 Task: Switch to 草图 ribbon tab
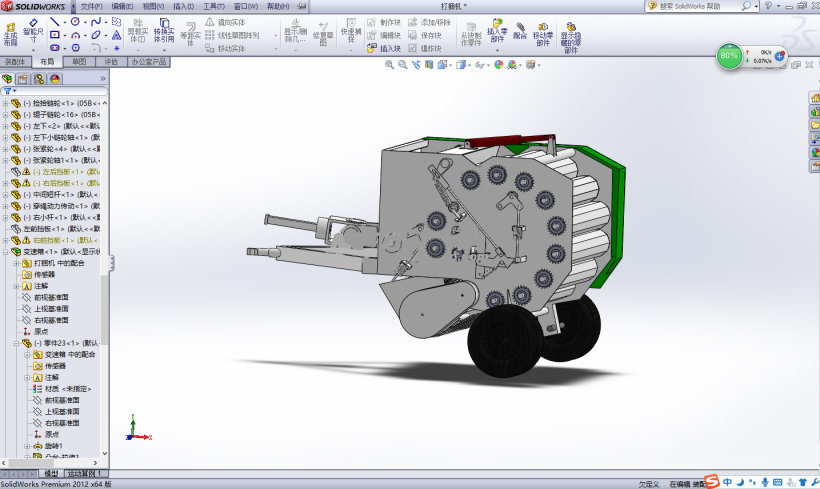click(79, 62)
